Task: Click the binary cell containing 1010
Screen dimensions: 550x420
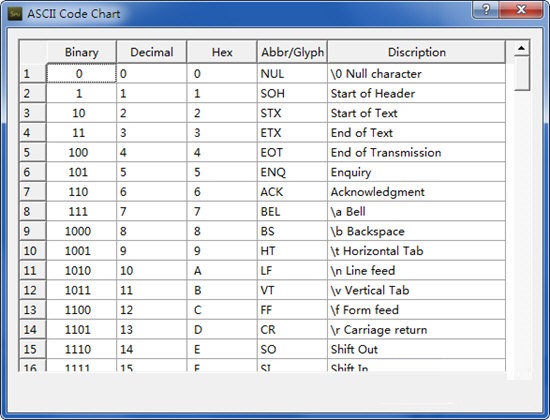Action: 81,271
